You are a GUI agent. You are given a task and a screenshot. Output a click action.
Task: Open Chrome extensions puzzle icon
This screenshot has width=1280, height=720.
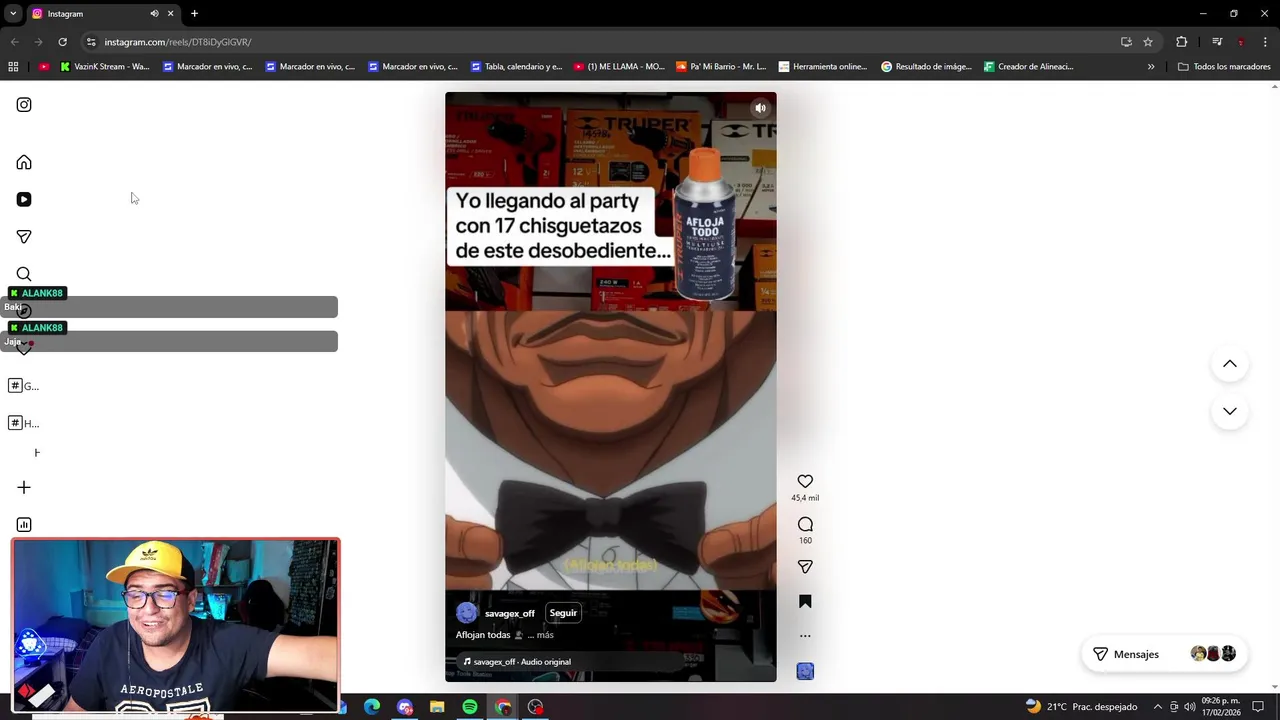(x=1182, y=42)
